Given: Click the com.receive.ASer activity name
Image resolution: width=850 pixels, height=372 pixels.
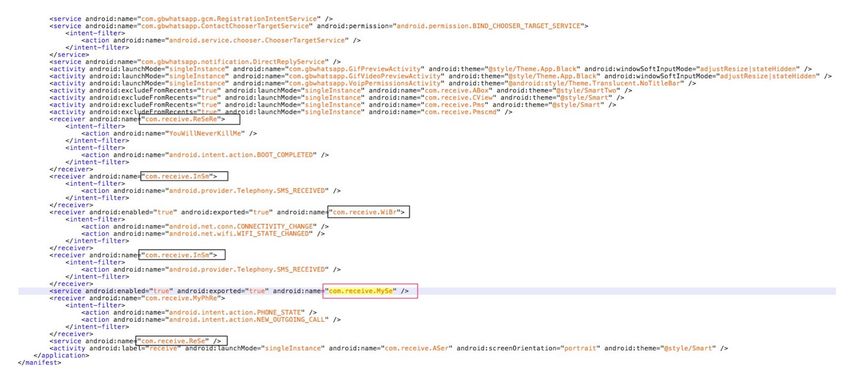Looking at the screenshot, I should 416,348.
